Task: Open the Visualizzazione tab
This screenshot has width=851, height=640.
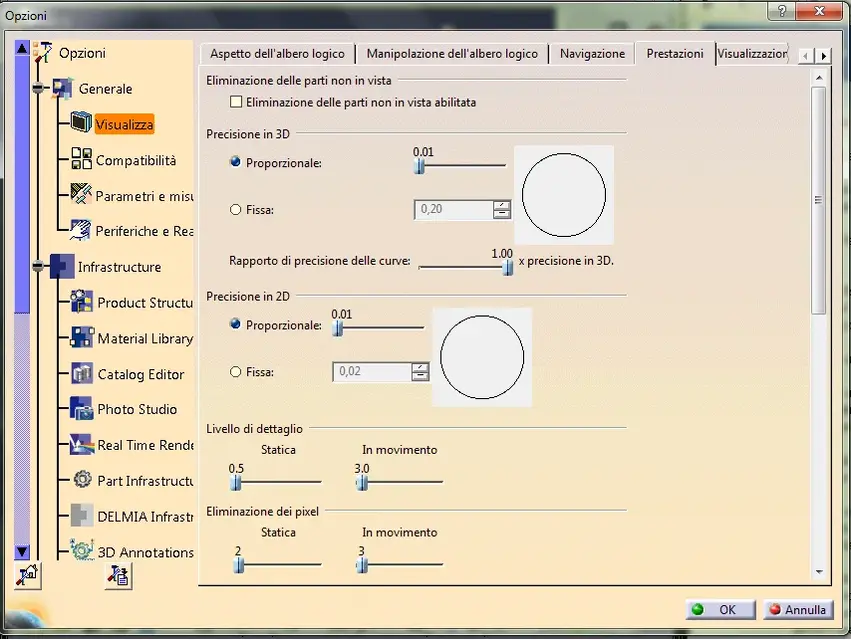Action: (752, 54)
